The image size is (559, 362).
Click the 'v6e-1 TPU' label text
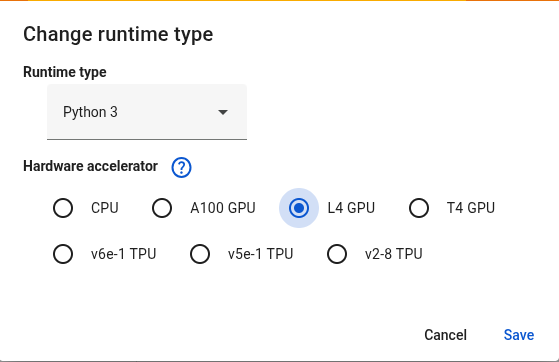[124, 254]
